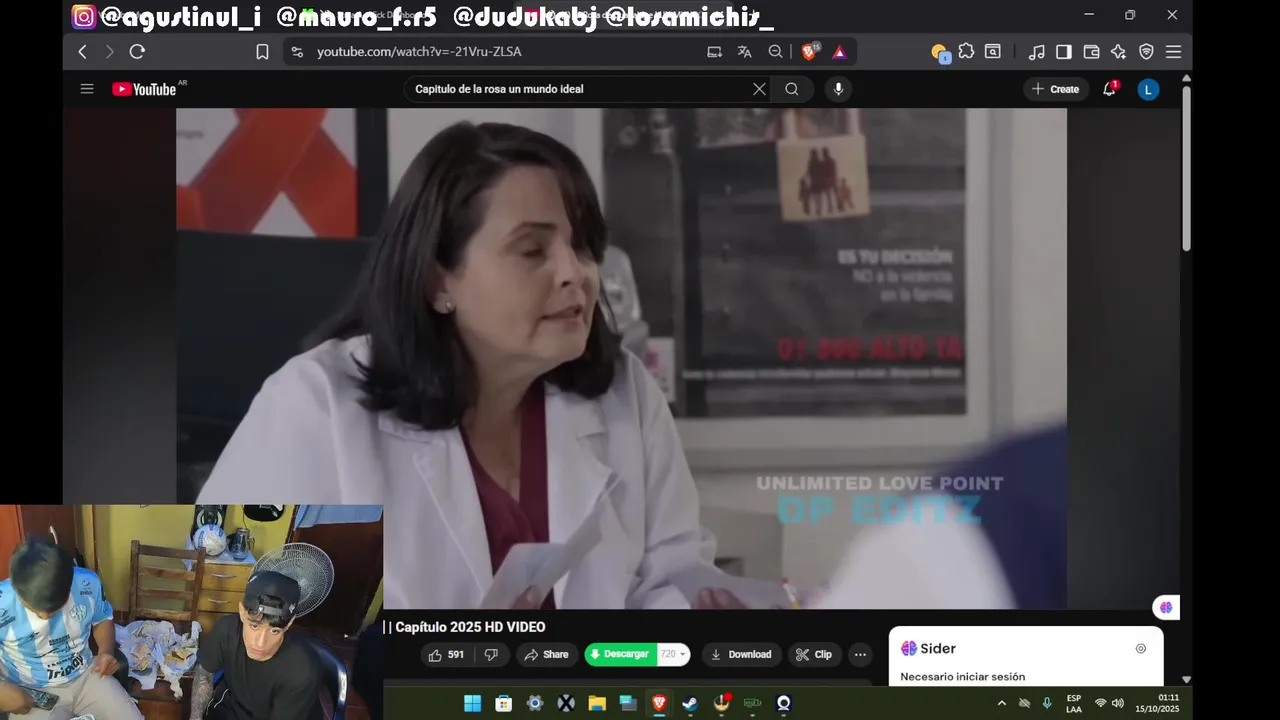
Task: Open the account avatar L menu
Action: coord(1148,89)
